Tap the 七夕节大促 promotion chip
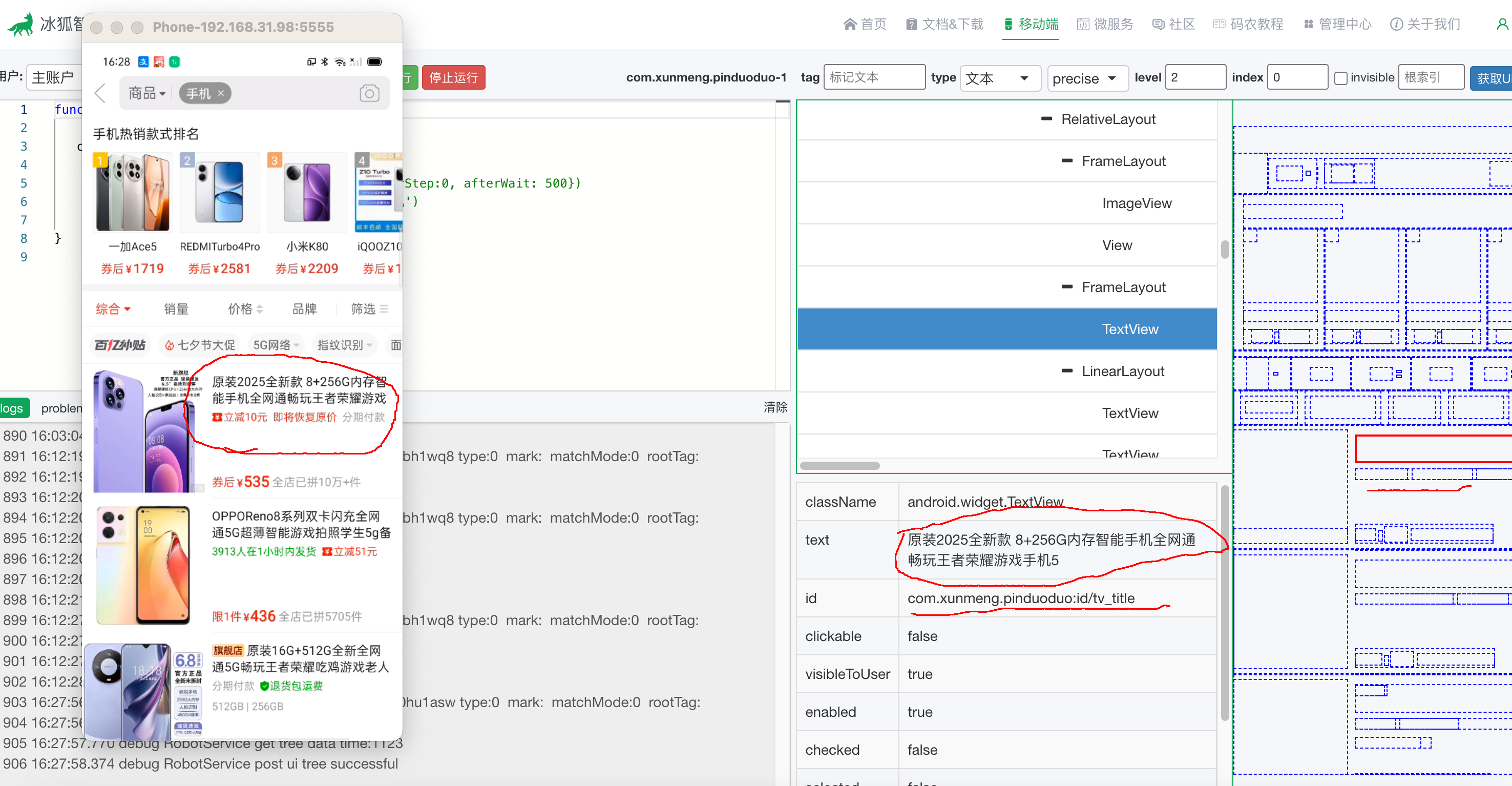 pos(200,345)
